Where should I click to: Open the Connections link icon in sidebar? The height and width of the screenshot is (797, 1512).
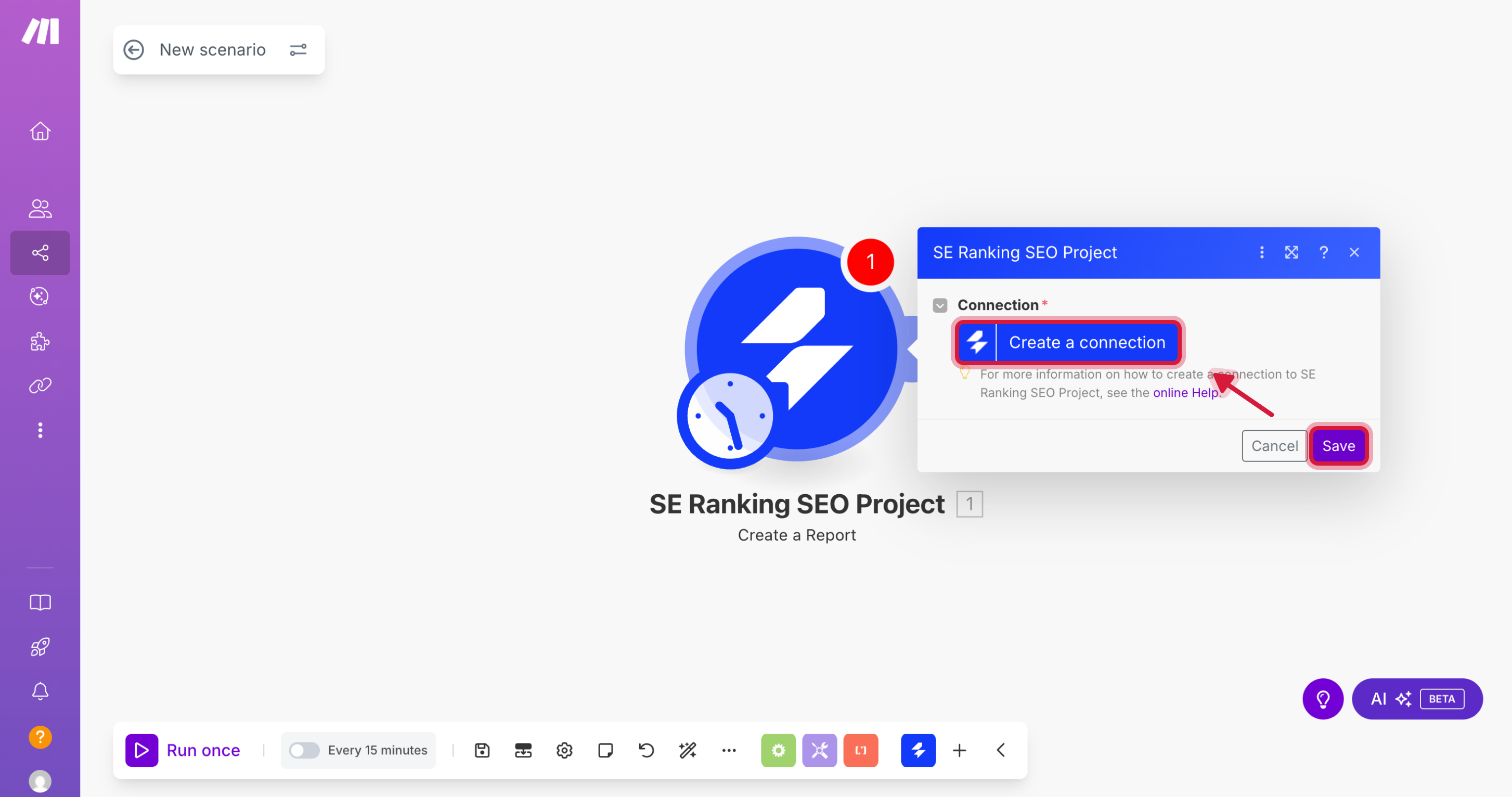tap(40, 385)
